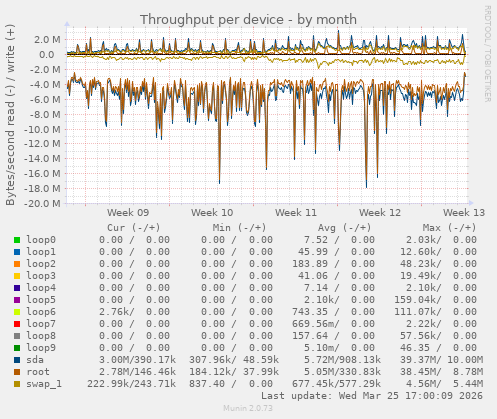Click root current value '2.78M/146.46k'

point(137,372)
